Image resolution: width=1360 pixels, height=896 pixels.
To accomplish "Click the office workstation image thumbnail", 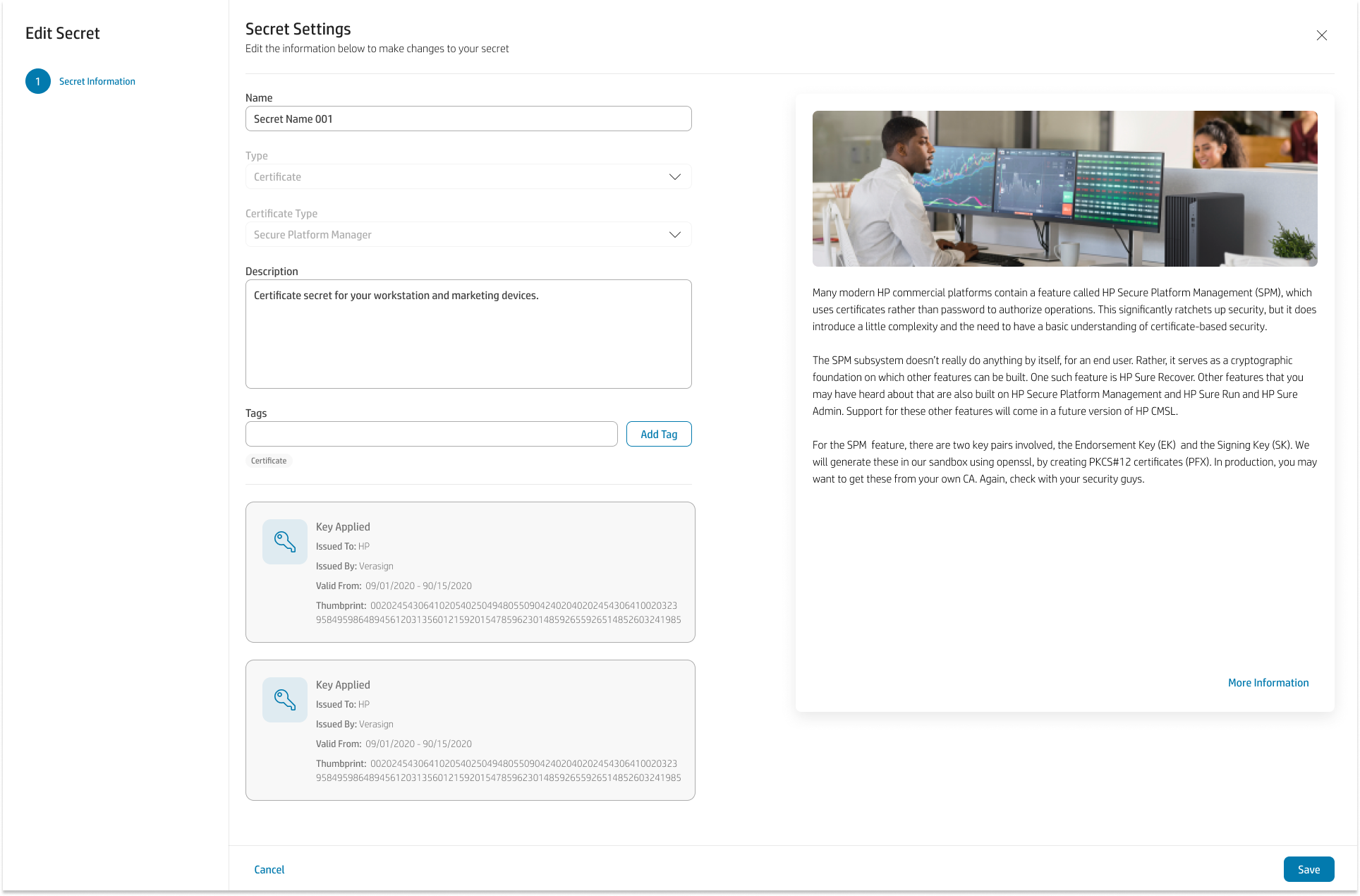I will [x=1064, y=188].
